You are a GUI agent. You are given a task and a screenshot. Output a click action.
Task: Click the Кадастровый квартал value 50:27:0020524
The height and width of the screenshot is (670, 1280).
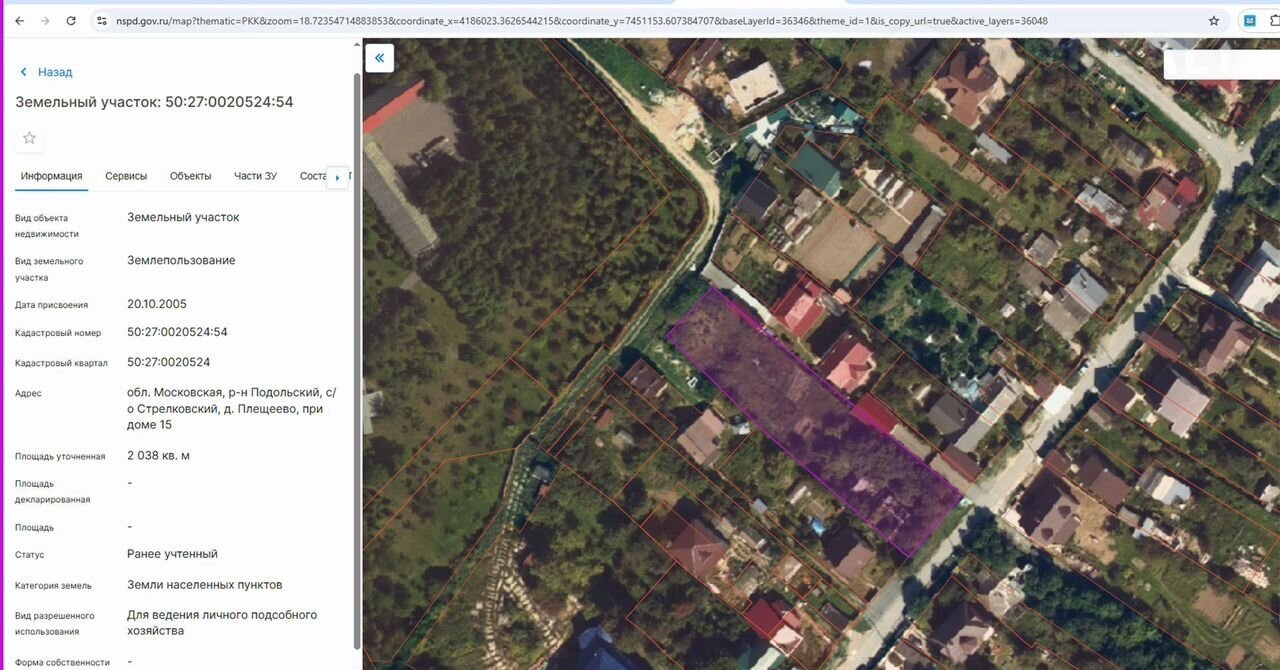click(x=168, y=362)
